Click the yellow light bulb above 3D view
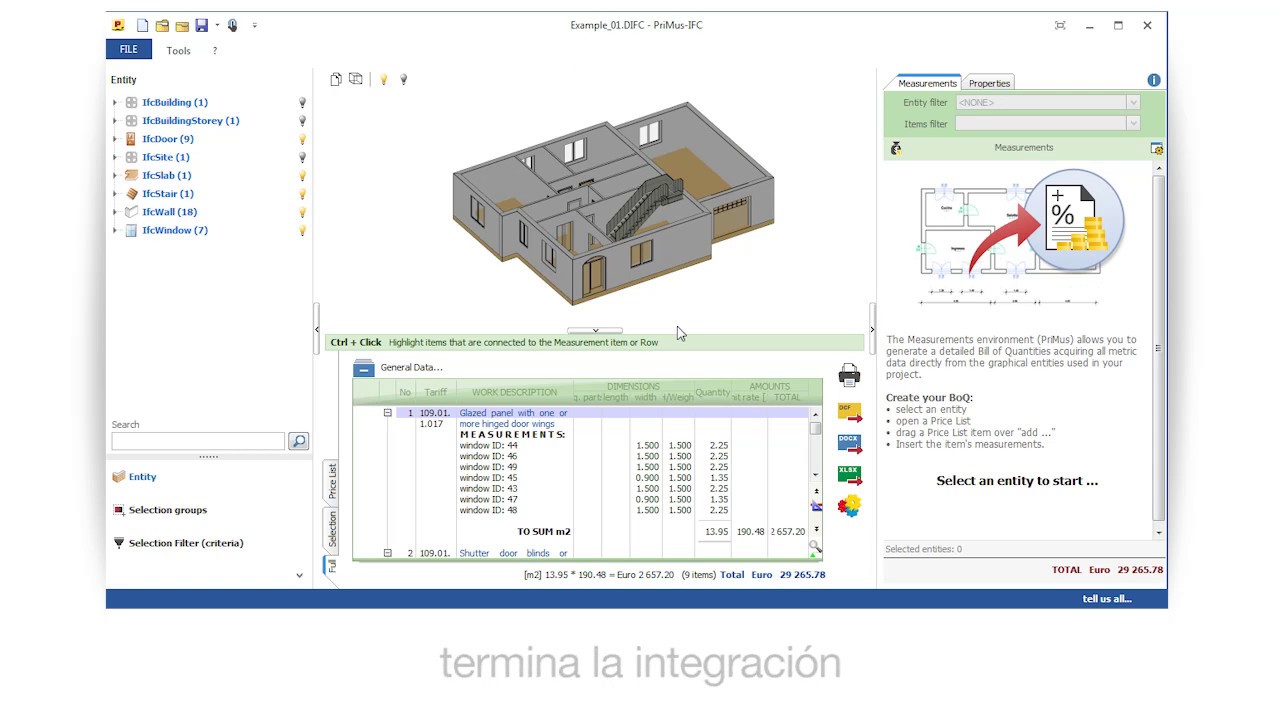The width and height of the screenshot is (1280, 720). (x=383, y=79)
